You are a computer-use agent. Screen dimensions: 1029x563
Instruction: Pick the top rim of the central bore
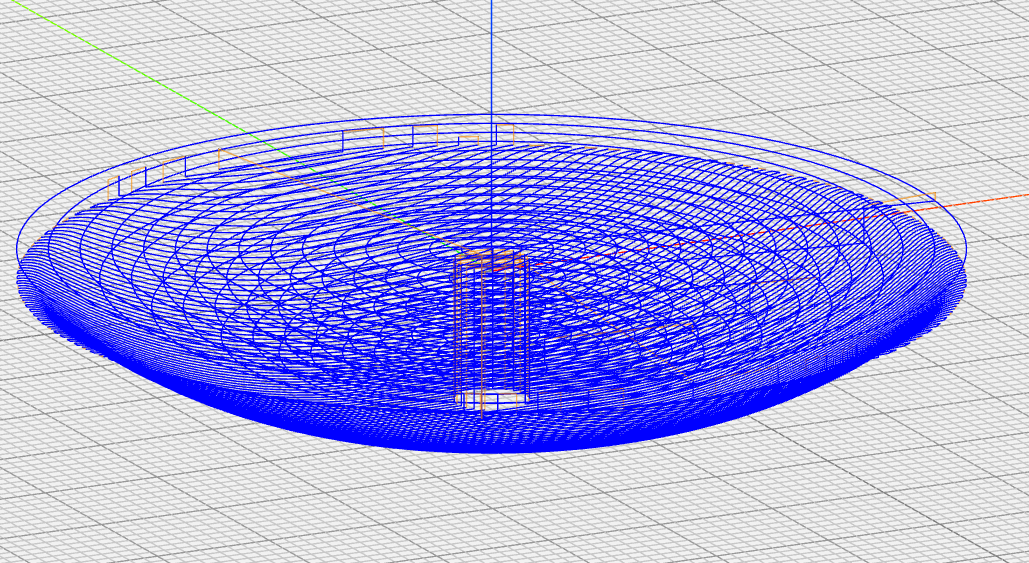[x=491, y=256]
